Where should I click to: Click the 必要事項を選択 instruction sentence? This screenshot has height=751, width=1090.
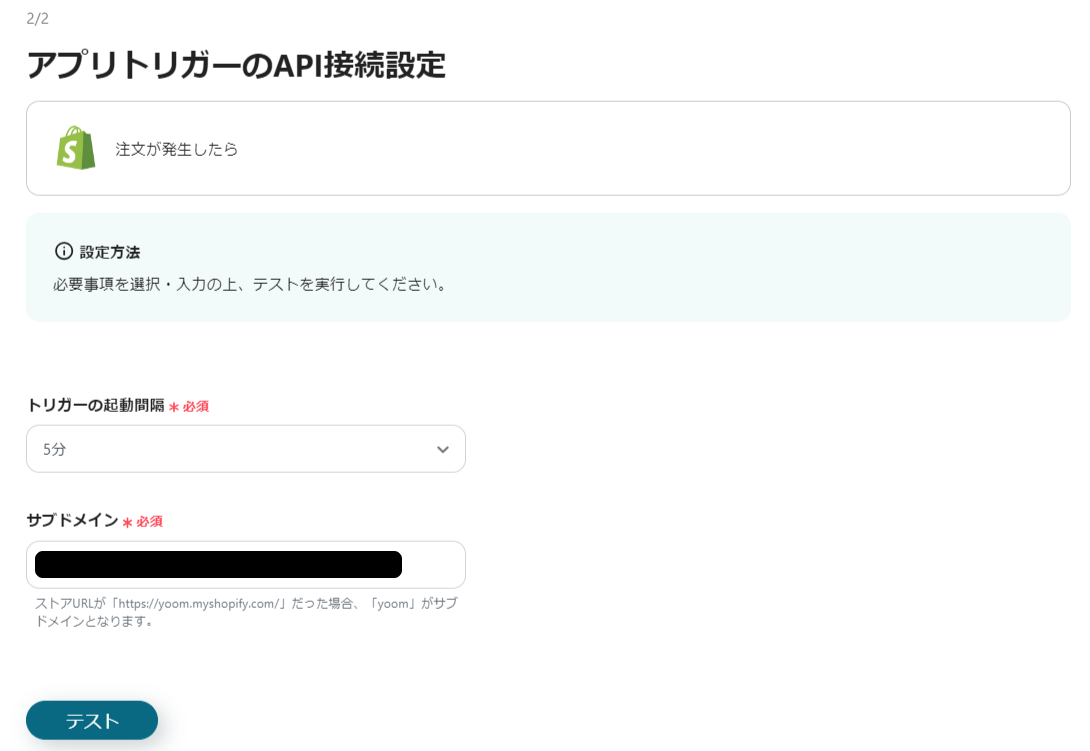(252, 284)
